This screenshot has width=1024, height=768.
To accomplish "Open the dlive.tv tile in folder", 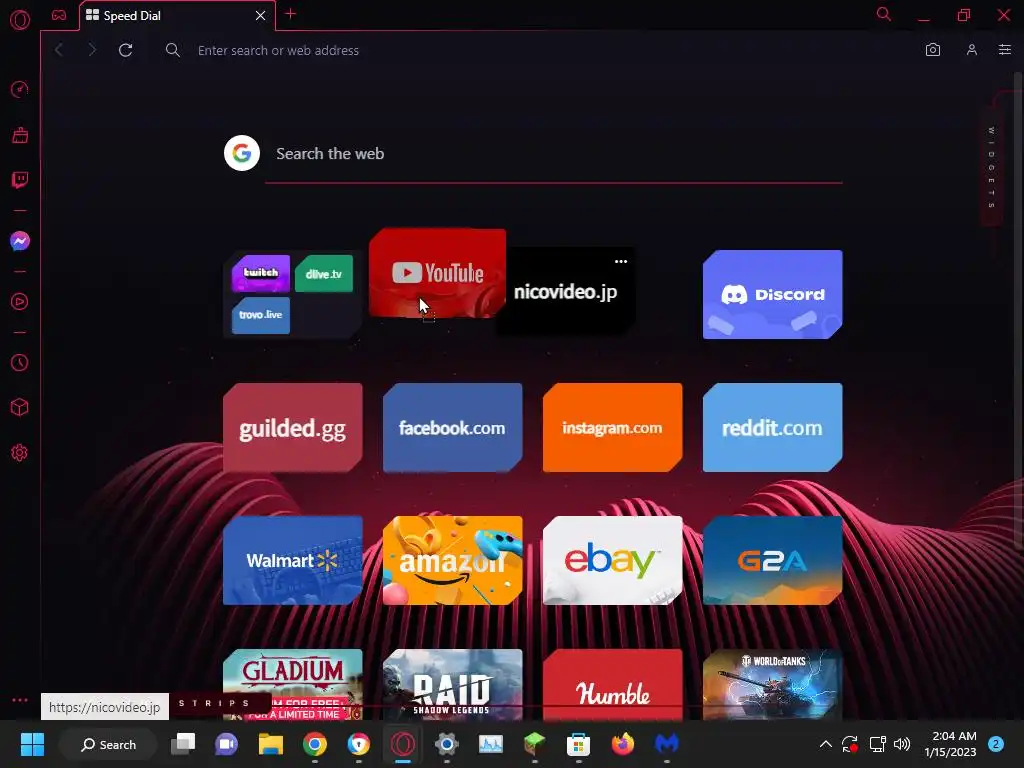I will click(x=324, y=274).
